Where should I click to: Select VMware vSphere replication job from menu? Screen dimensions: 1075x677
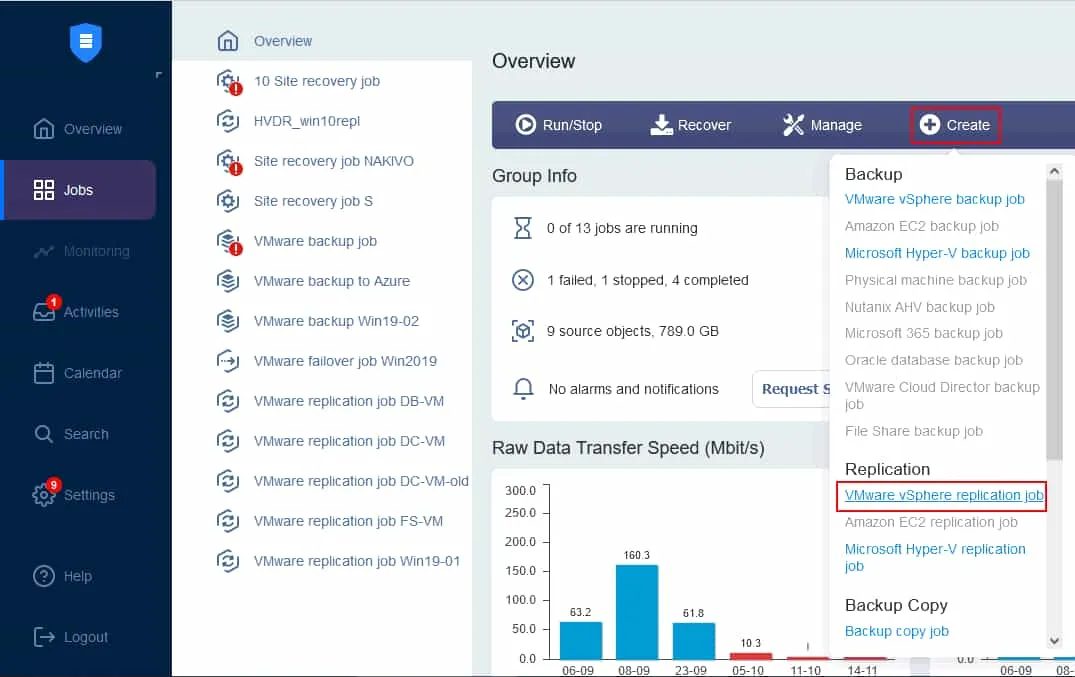(x=941, y=495)
